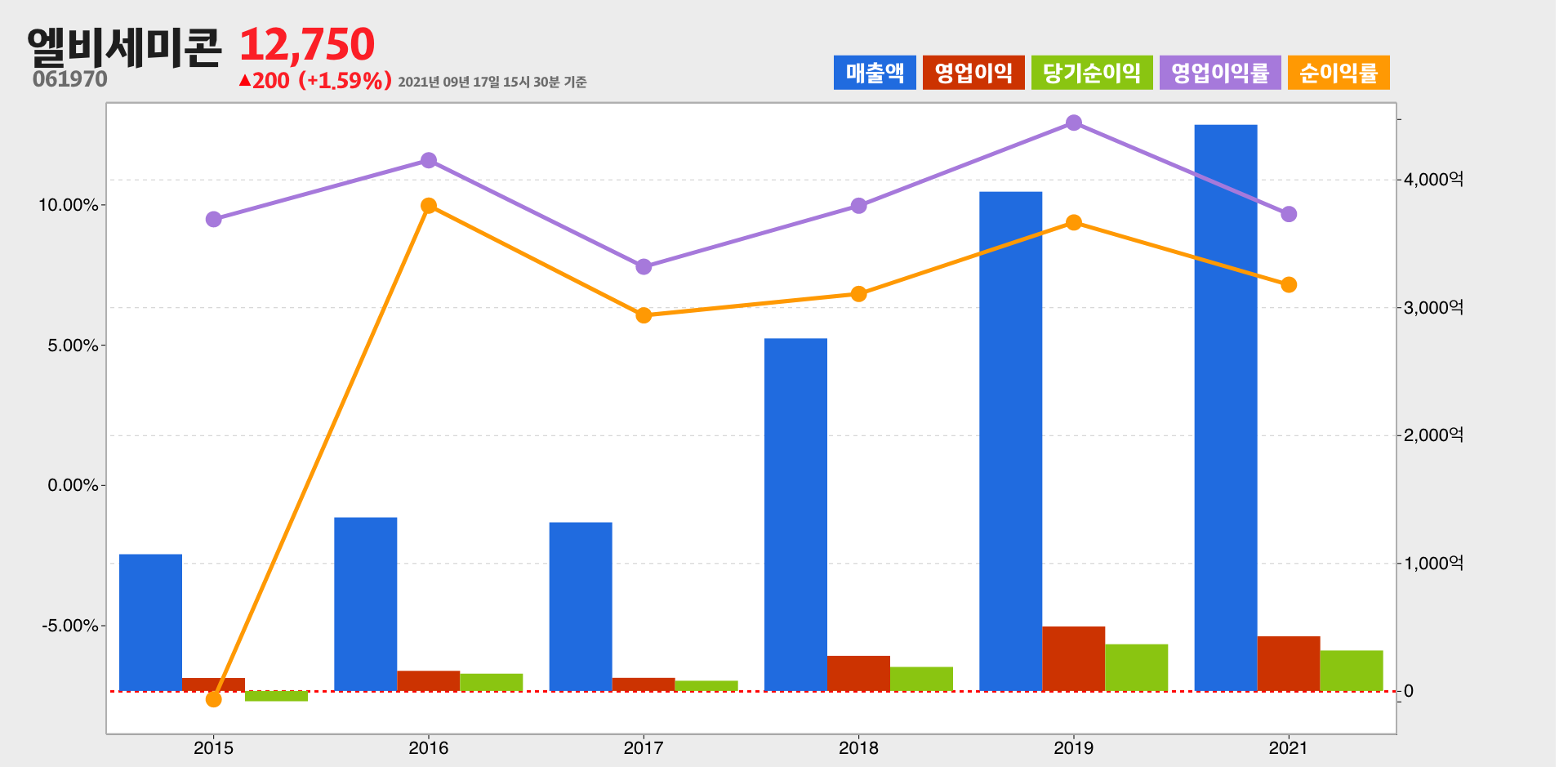Screen dimensions: 1568x767
Task: Click the 2016 purple operating margin point
Action: (429, 160)
